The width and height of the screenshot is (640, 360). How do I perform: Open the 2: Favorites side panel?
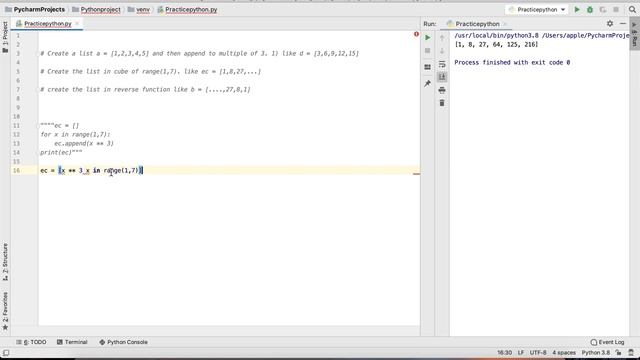(x=5, y=311)
